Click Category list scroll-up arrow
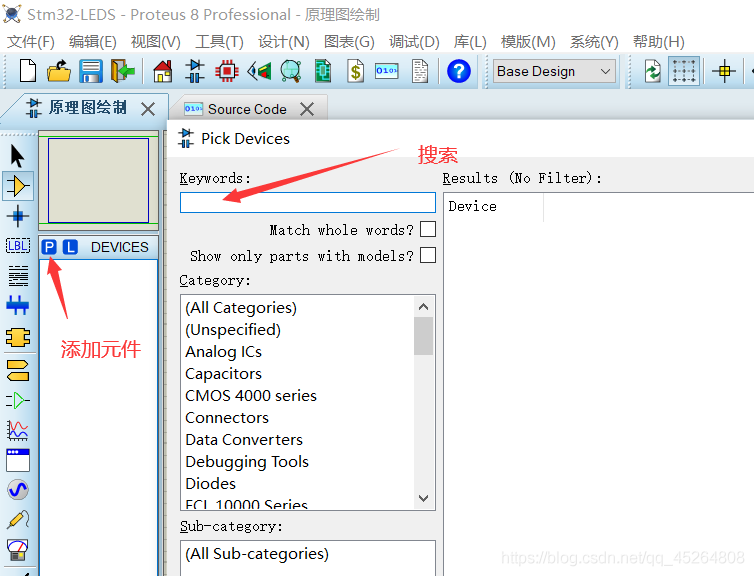Viewport: 754px width, 576px height. coord(424,307)
